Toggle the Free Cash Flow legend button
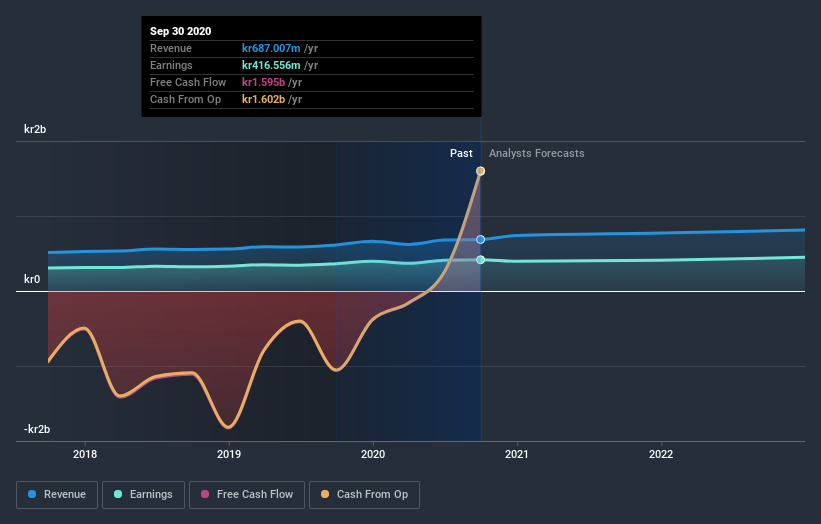 [247, 495]
